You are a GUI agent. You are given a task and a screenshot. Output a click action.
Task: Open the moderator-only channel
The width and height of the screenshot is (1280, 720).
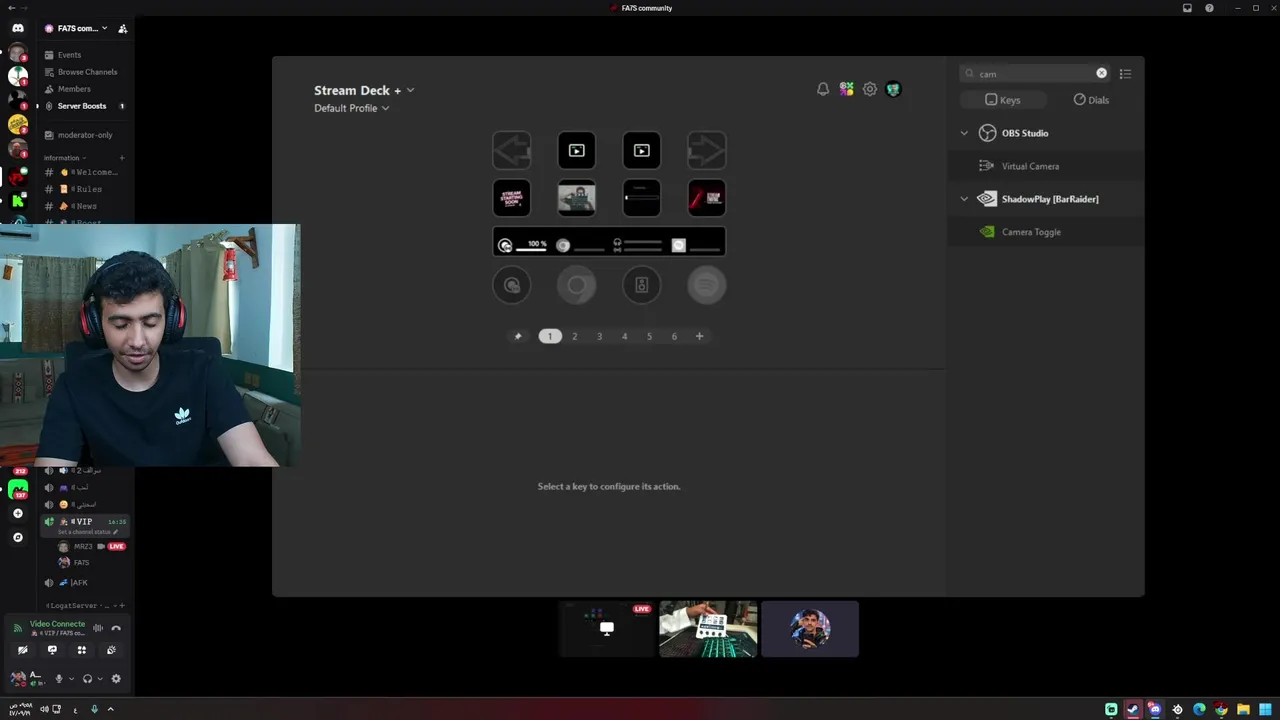point(84,135)
